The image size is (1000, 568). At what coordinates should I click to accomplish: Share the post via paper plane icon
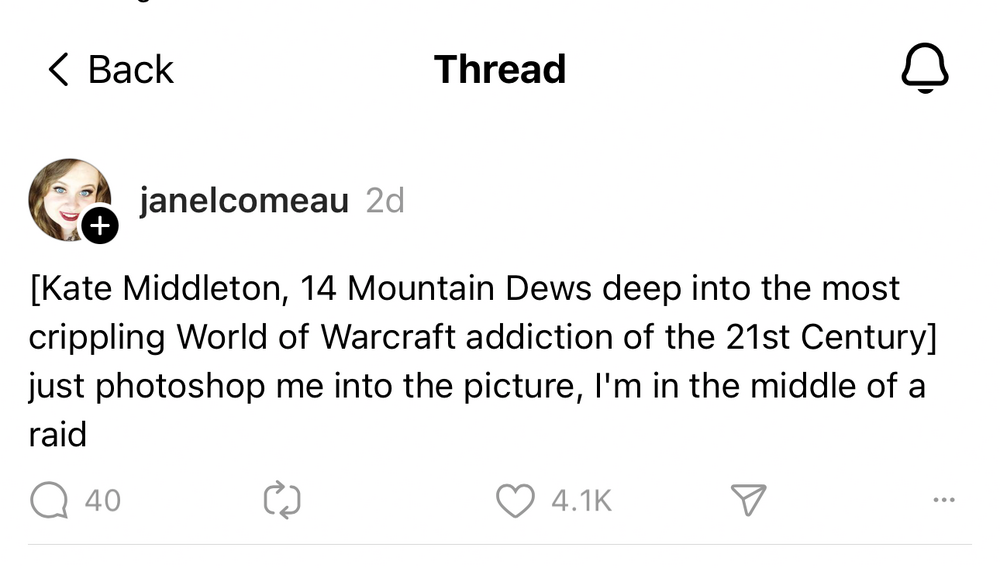coord(747,499)
